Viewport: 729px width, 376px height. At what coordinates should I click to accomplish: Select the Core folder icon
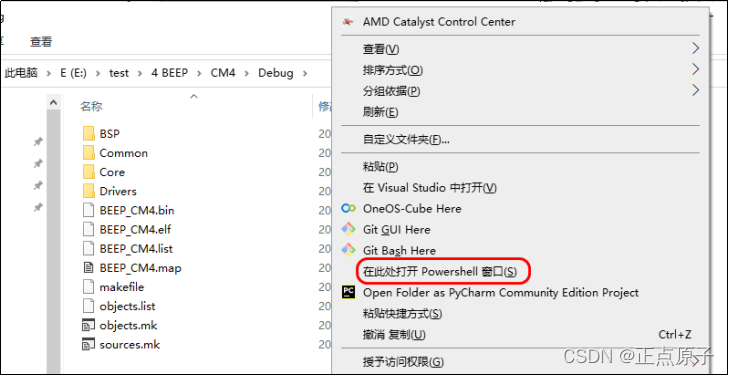tap(89, 172)
